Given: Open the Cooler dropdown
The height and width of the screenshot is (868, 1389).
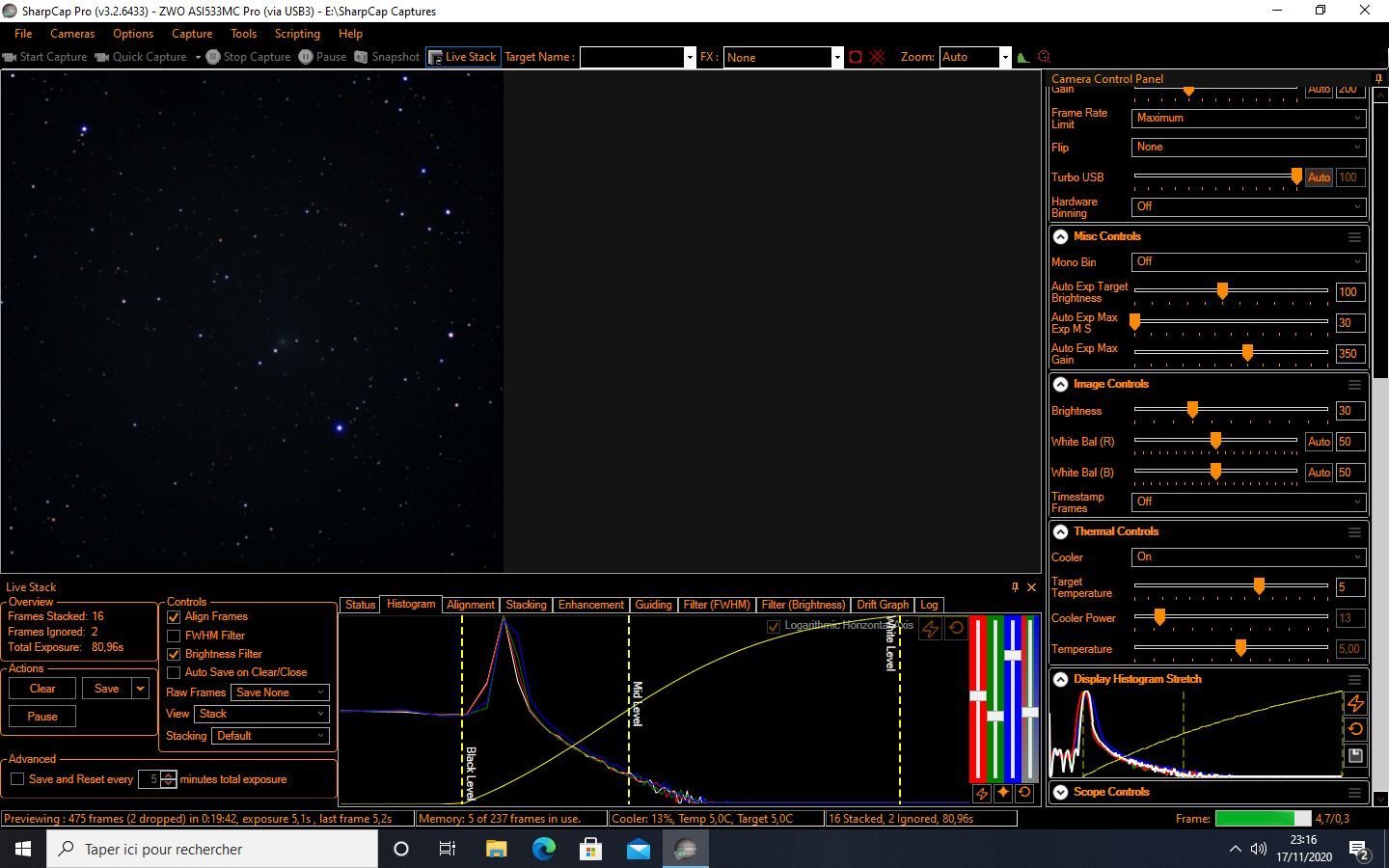Looking at the screenshot, I should pyautogui.click(x=1248, y=556).
